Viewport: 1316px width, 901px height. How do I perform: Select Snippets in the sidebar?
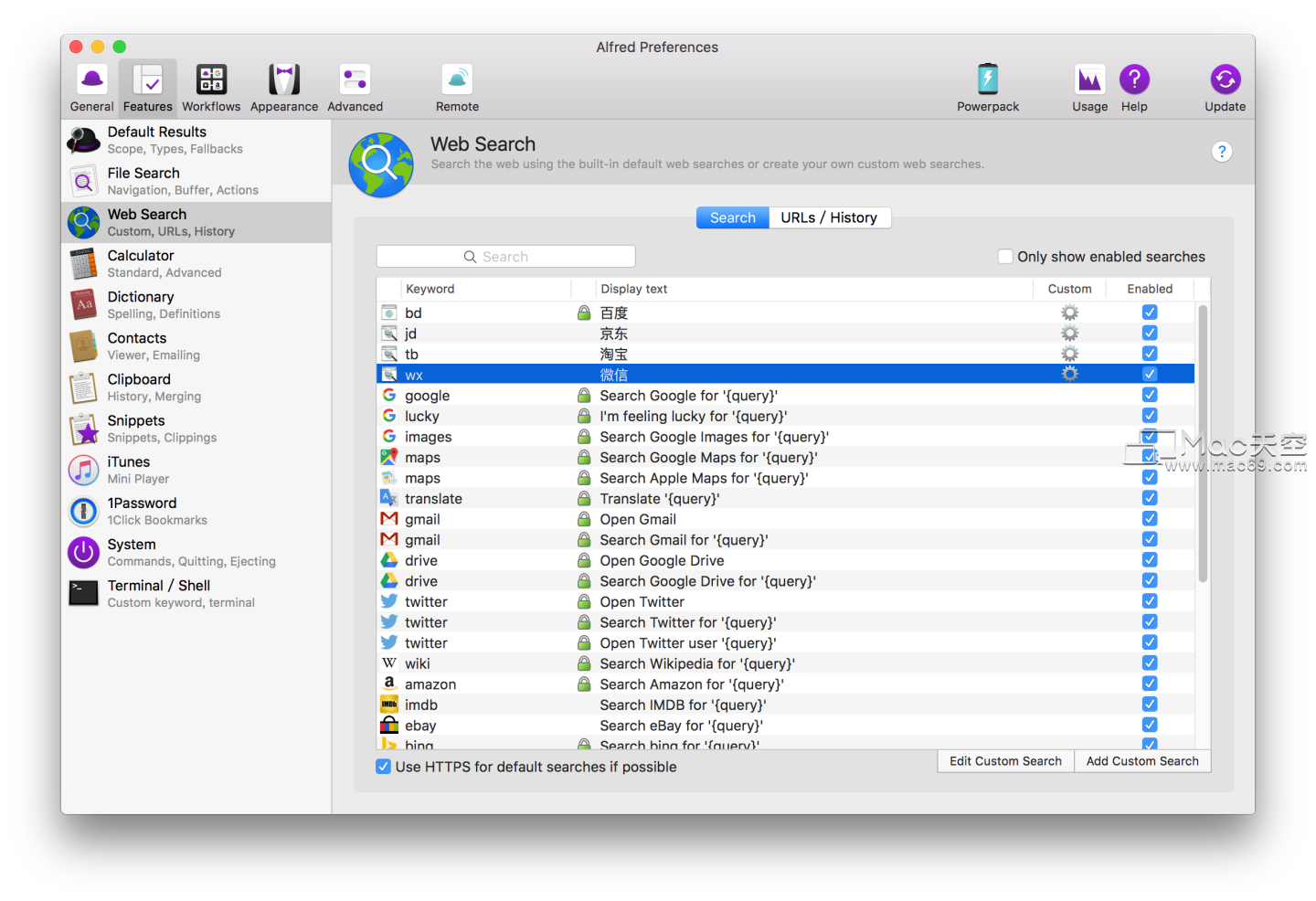pos(196,429)
